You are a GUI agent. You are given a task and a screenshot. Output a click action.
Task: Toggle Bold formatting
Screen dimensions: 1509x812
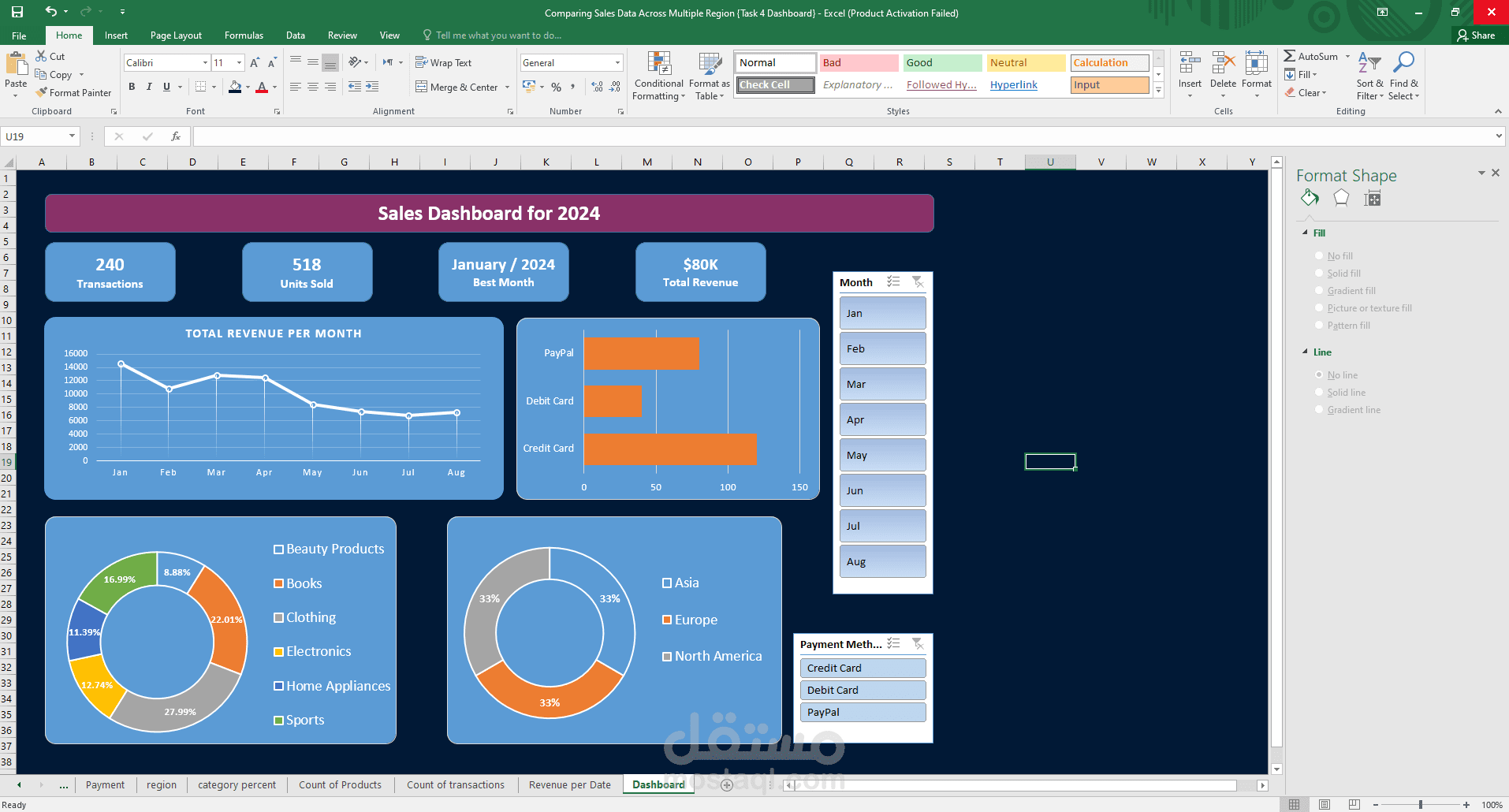coord(132,87)
